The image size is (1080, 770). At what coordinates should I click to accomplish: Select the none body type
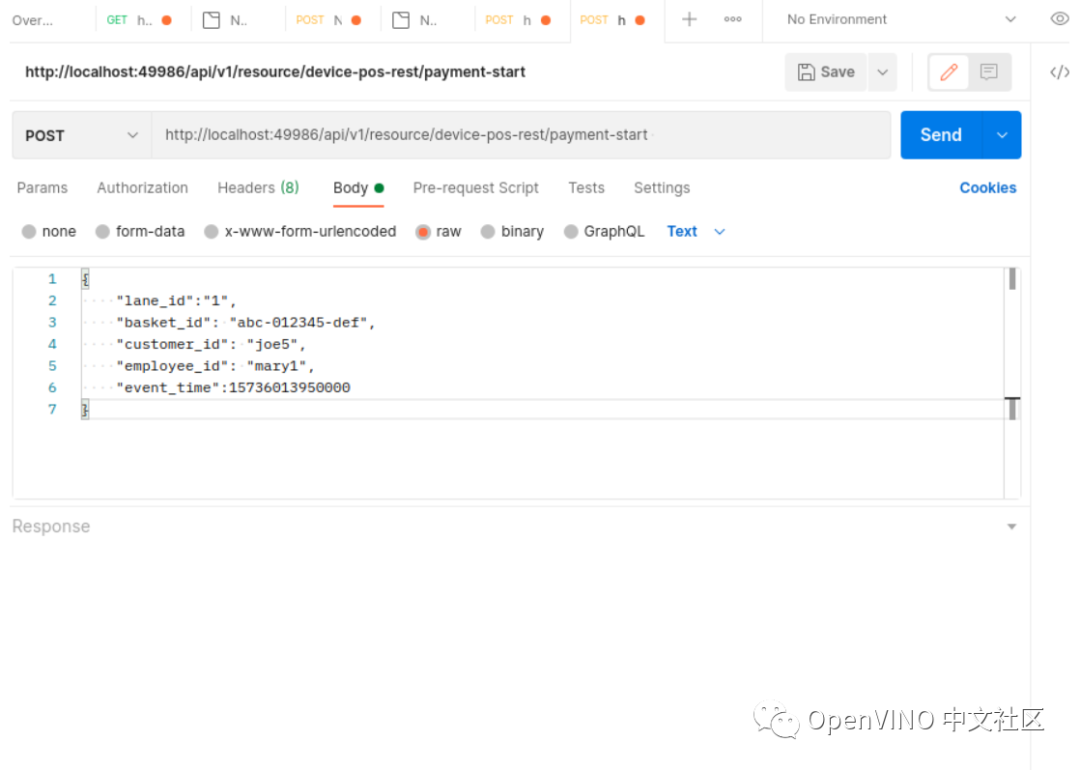(29, 231)
